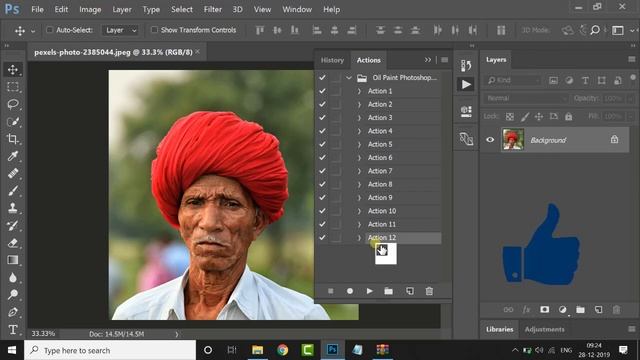640x360 pixels.
Task: Collapse Oil Paint Photoshop action set
Action: point(349,78)
